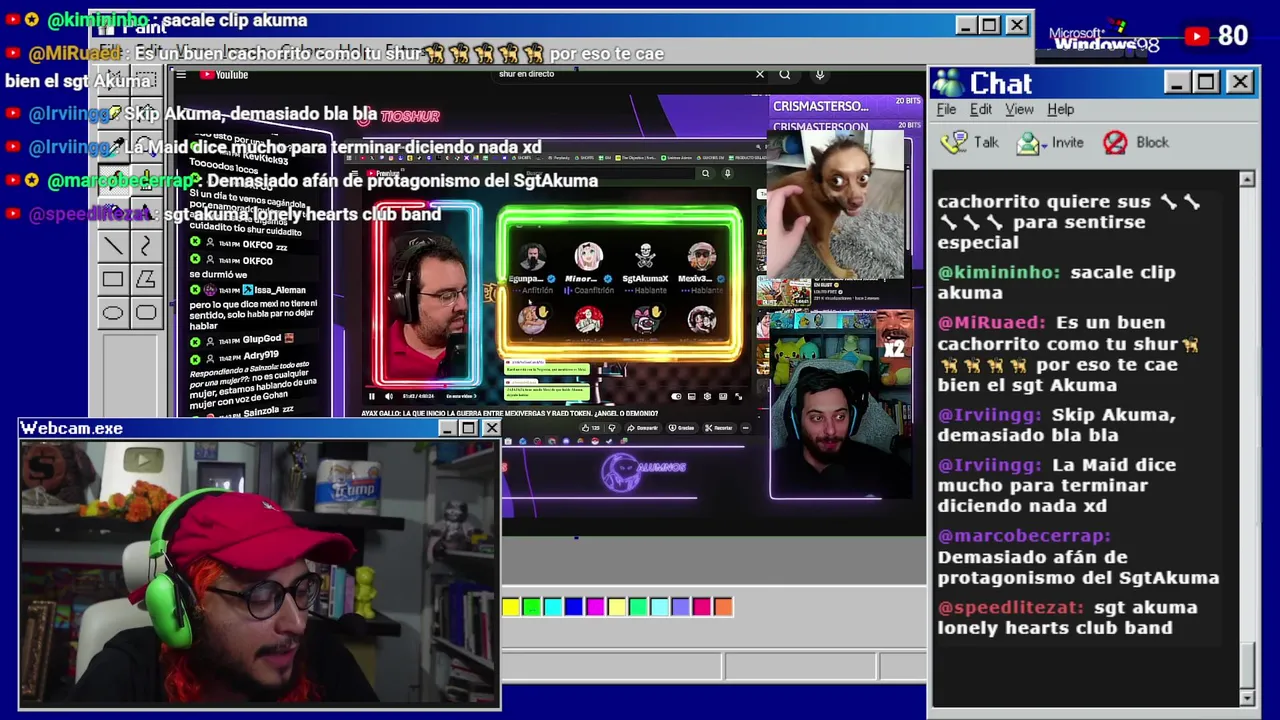Maximize the Chat window
This screenshot has height=720, width=1280.
click(1206, 82)
